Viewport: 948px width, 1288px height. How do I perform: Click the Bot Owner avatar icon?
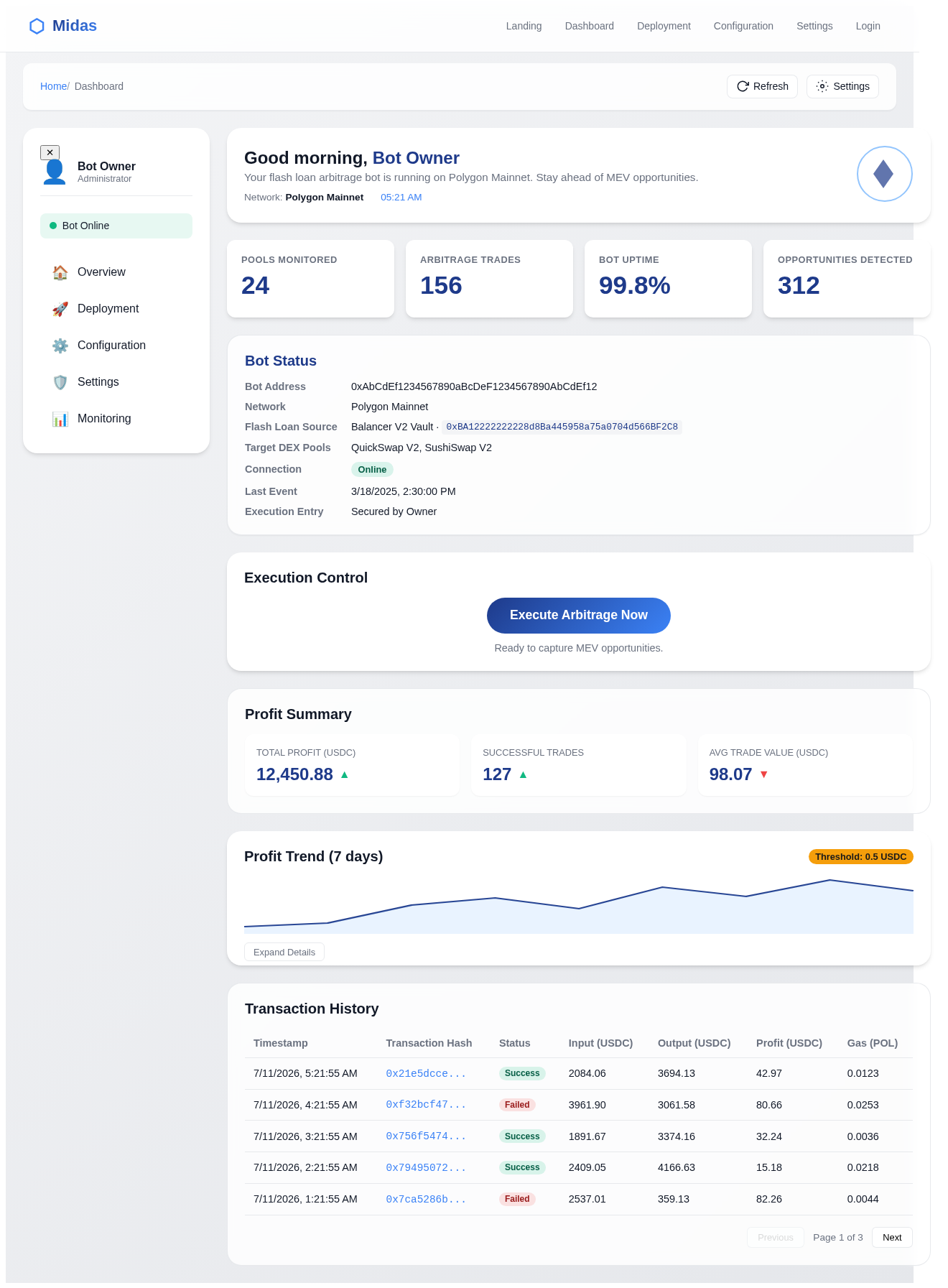55,172
